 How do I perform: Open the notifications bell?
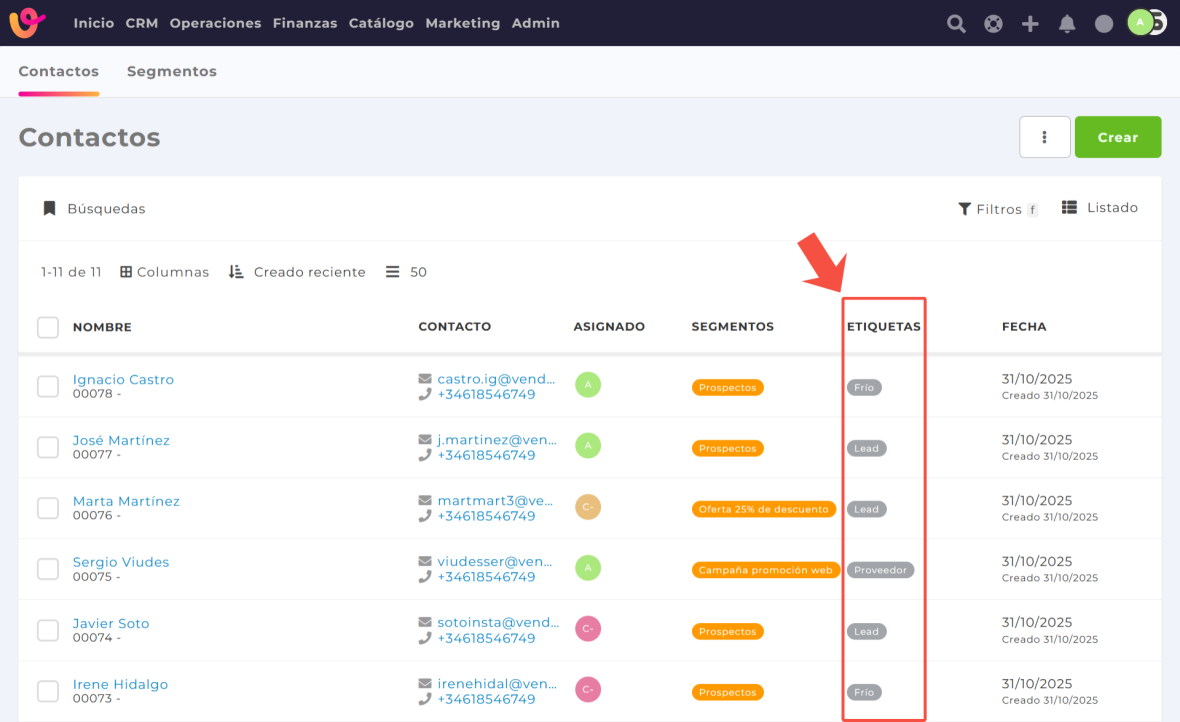(1067, 24)
